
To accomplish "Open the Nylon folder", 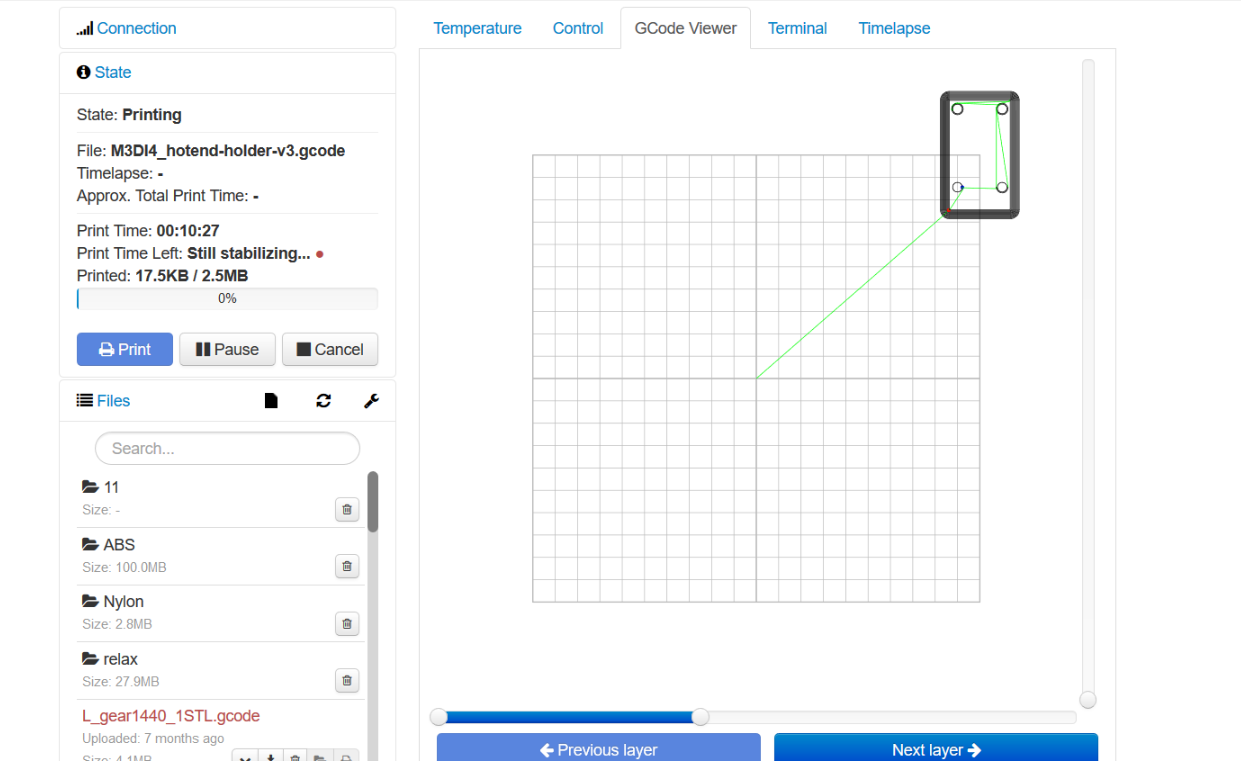I will pyautogui.click(x=123, y=602).
